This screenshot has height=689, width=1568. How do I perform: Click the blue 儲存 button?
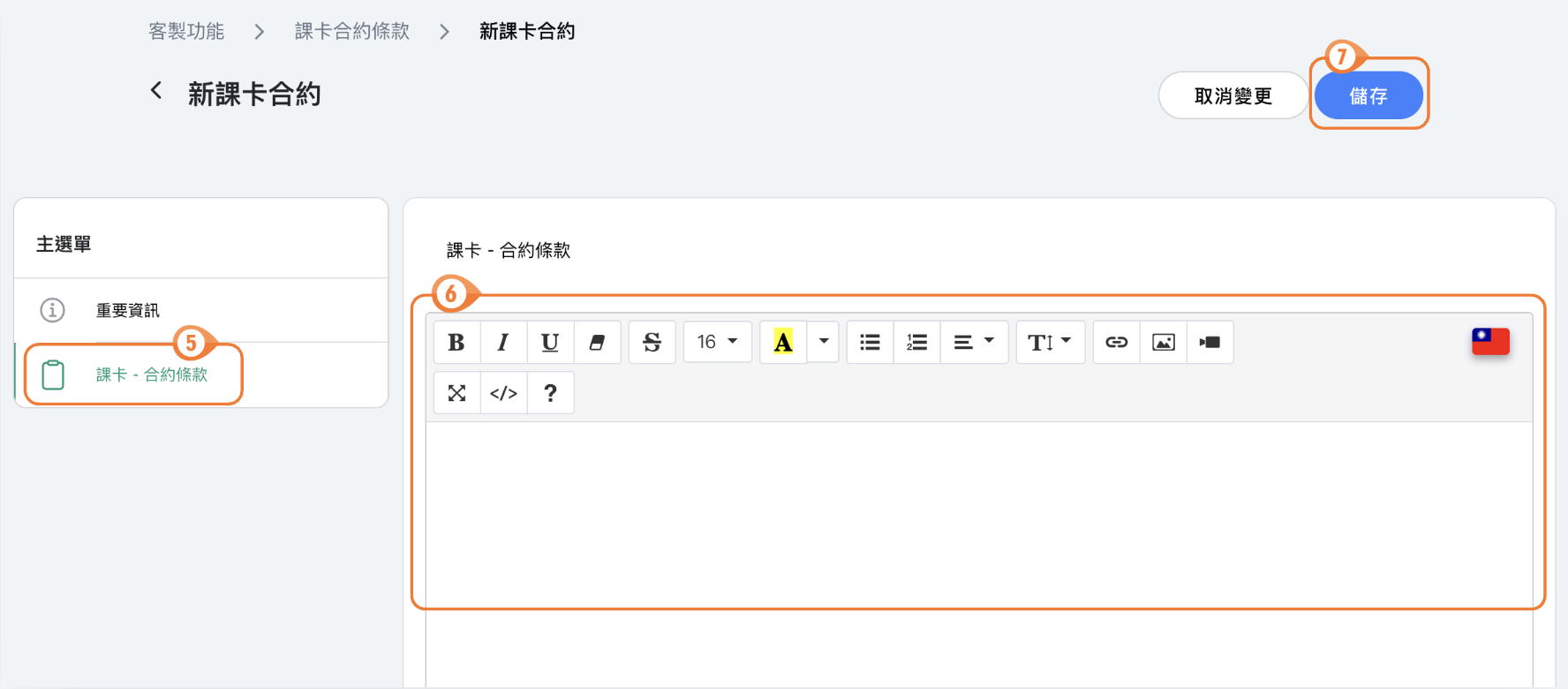click(1368, 96)
